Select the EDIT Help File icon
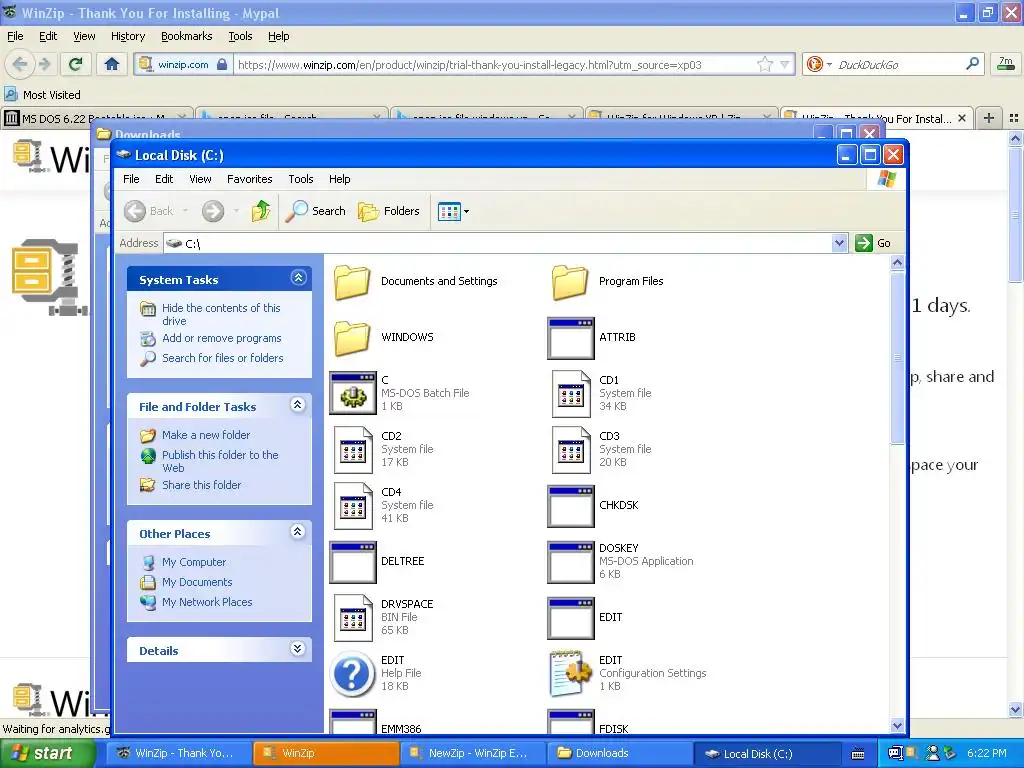 (353, 674)
